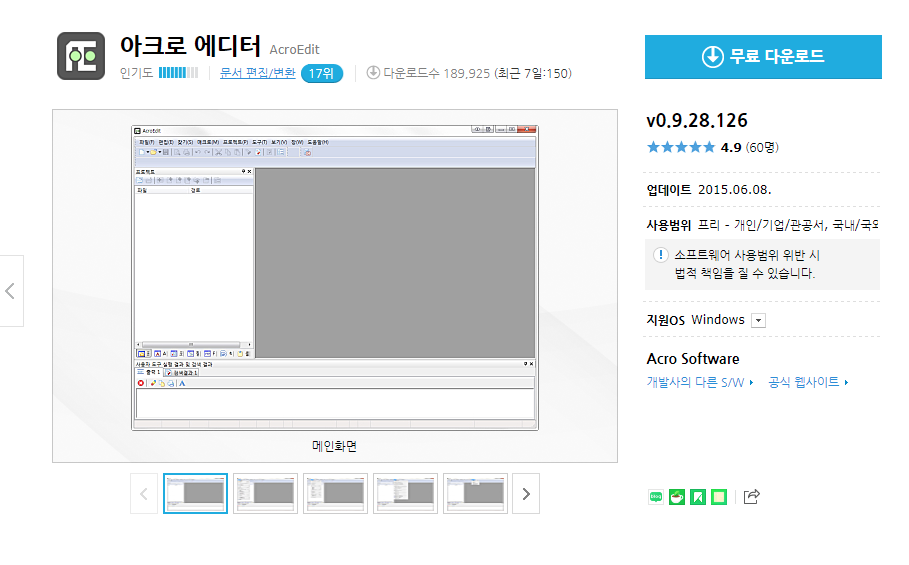909x565 pixels.
Task: Click the share arrow icon
Action: coord(751,497)
